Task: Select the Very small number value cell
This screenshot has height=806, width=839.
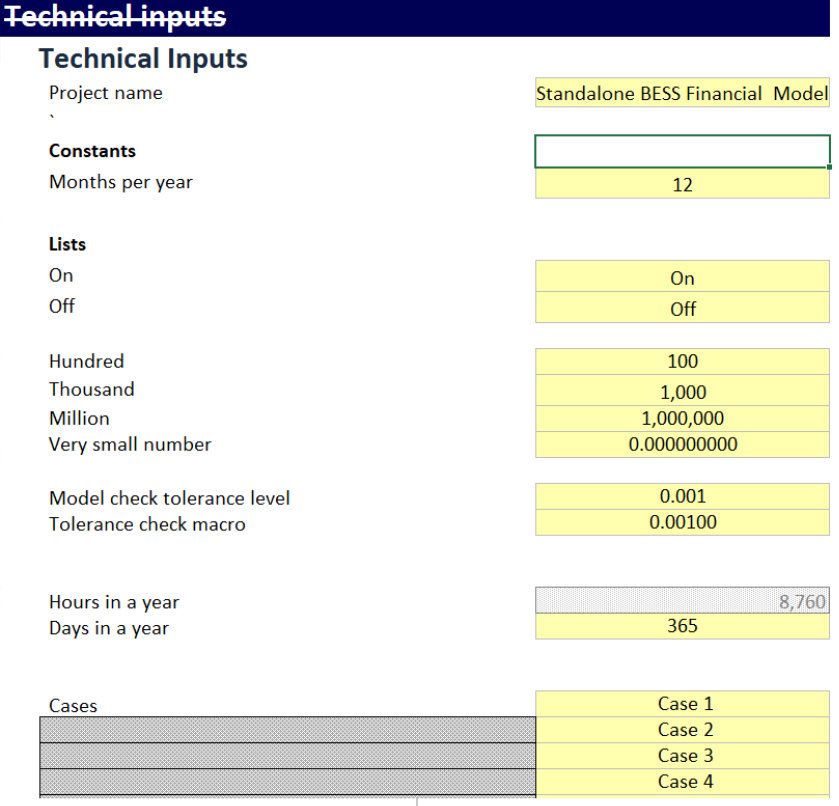Action: (682, 445)
